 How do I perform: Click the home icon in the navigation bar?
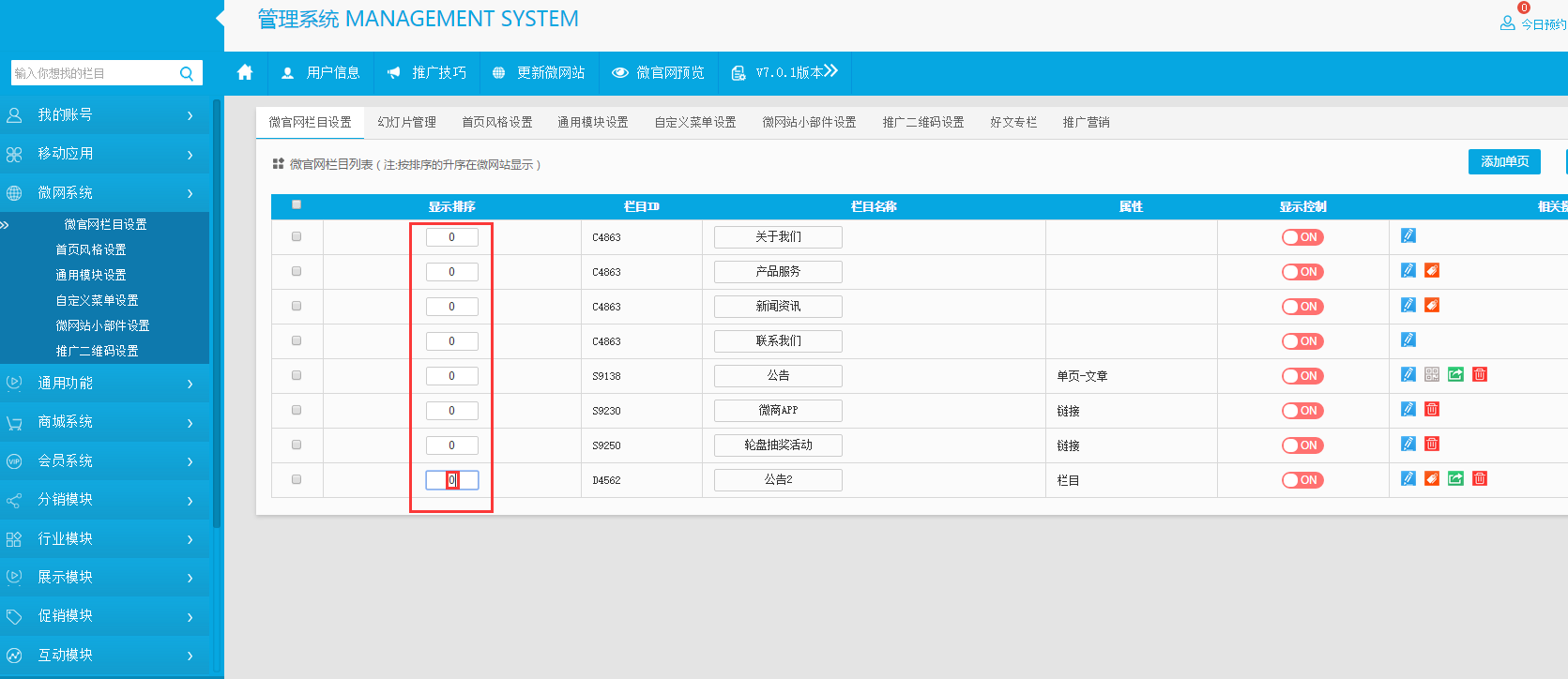[x=245, y=72]
